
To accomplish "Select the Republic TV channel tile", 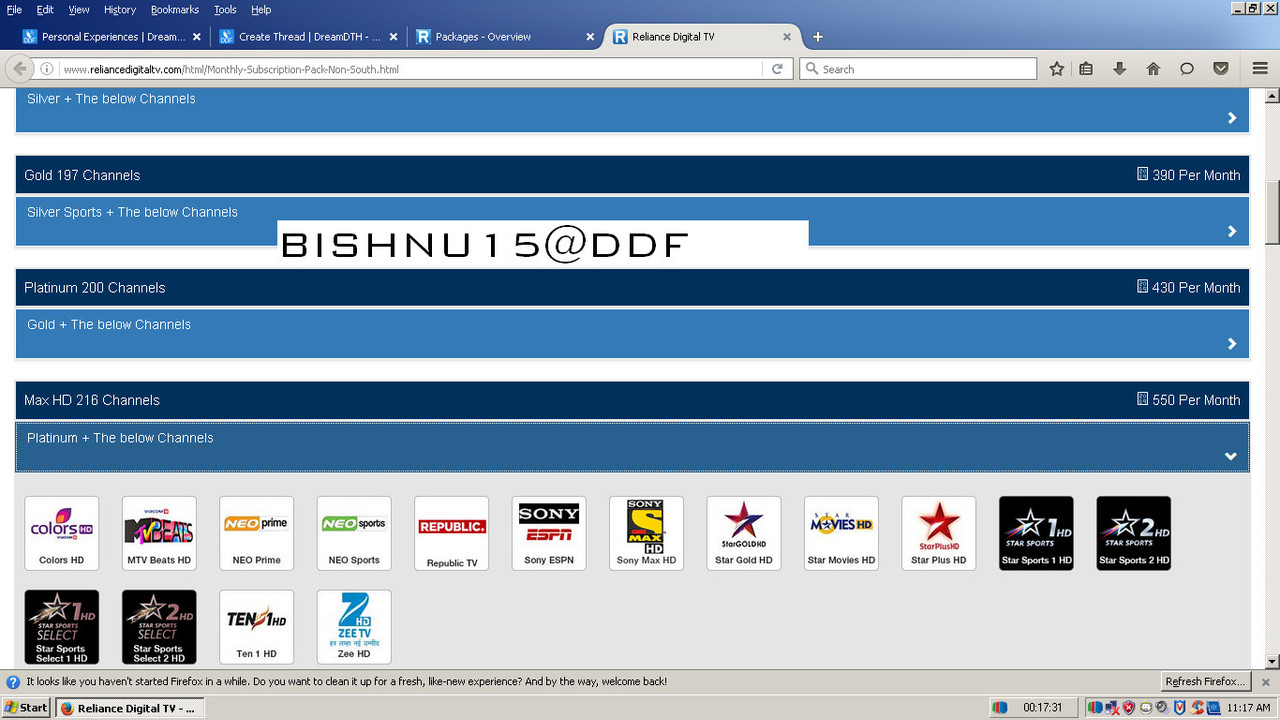I will [452, 533].
